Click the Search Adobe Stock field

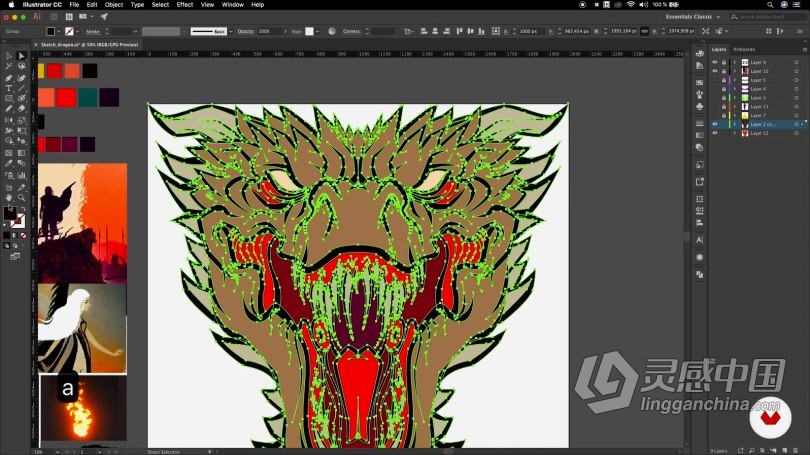tap(766, 17)
